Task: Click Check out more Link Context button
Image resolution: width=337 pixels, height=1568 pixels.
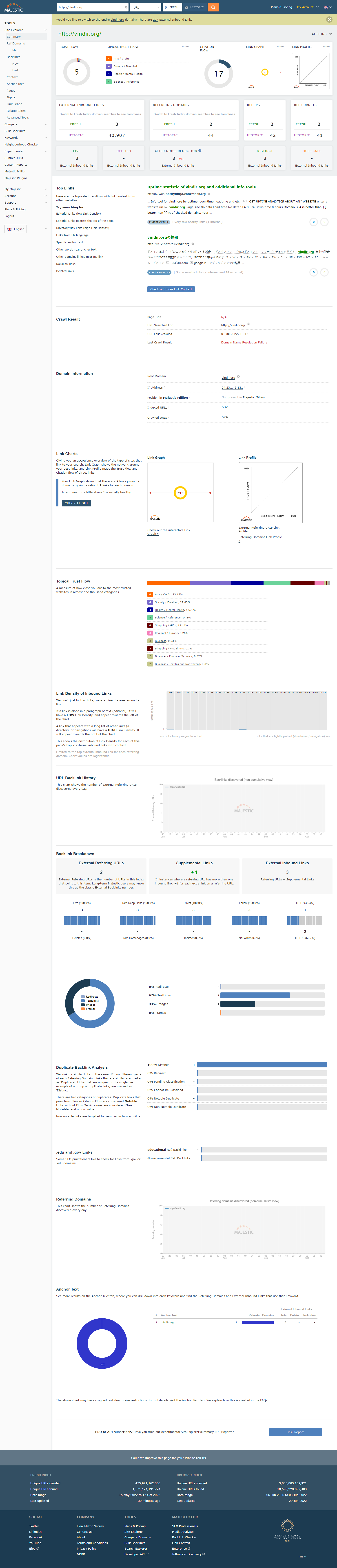Action: [x=171, y=289]
